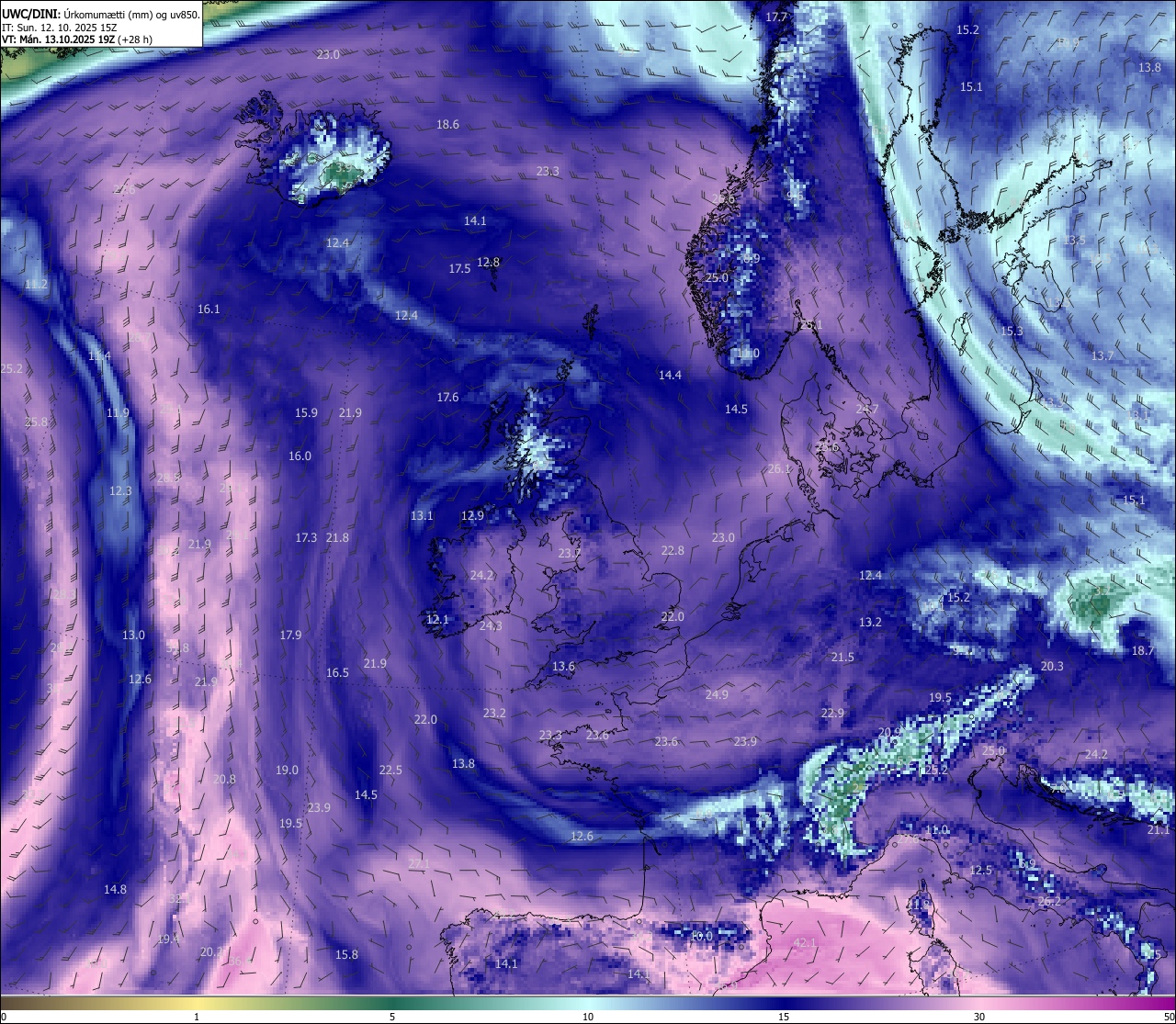Click the 12.9 value near northern Ireland
This screenshot has height=1024, width=1176.
coord(472,516)
